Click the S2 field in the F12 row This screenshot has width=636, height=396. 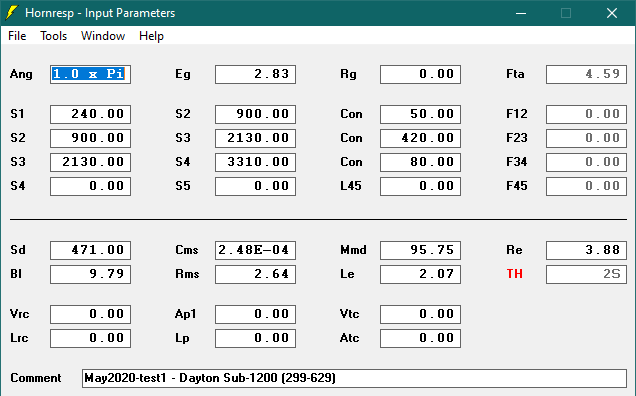tap(256, 114)
